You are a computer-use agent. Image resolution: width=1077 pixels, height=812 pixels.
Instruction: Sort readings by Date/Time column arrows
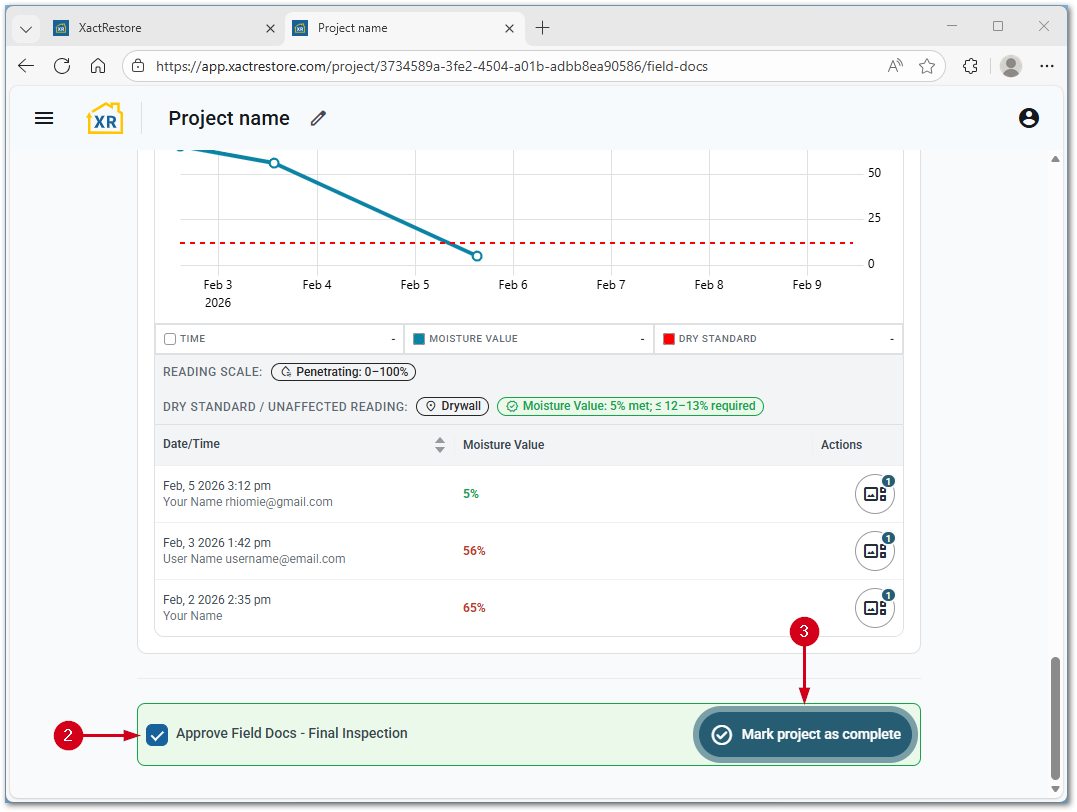[x=440, y=445]
